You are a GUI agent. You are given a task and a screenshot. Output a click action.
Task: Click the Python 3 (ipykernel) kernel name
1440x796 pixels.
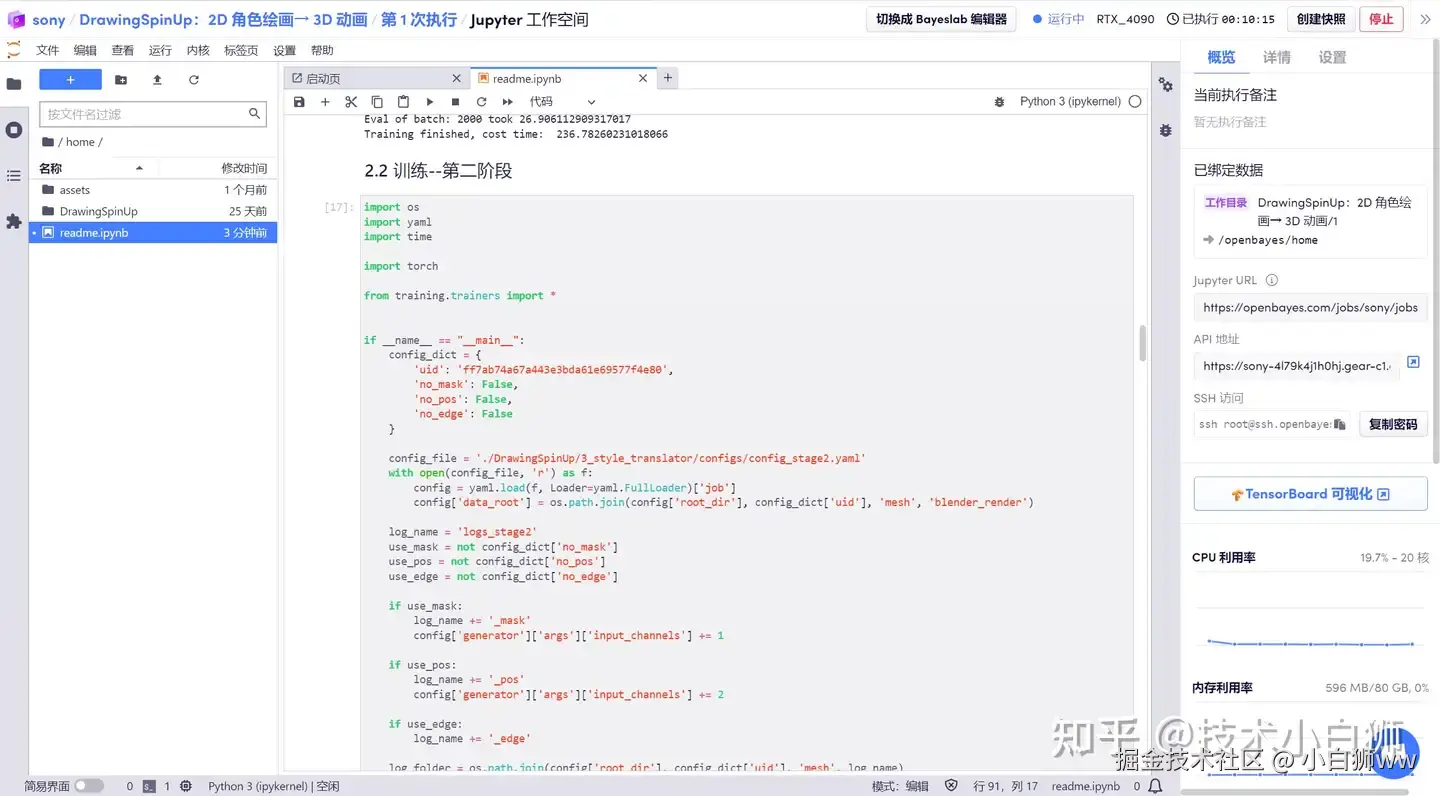(x=1070, y=102)
